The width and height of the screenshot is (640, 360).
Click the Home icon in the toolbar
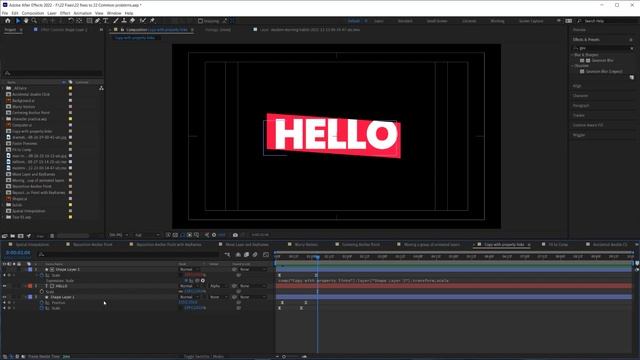point(7,20)
